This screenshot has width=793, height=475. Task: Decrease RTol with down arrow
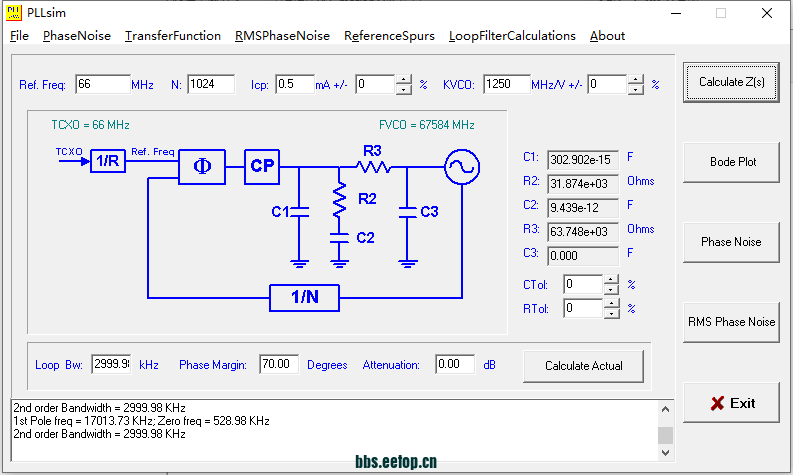611,313
